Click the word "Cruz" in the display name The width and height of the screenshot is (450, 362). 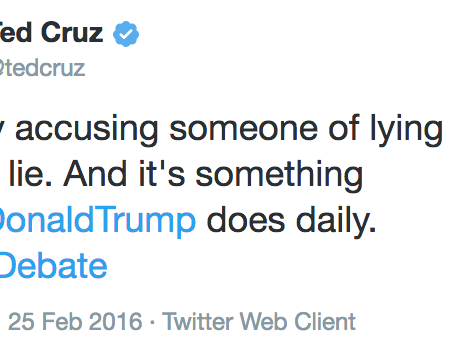coord(72,32)
